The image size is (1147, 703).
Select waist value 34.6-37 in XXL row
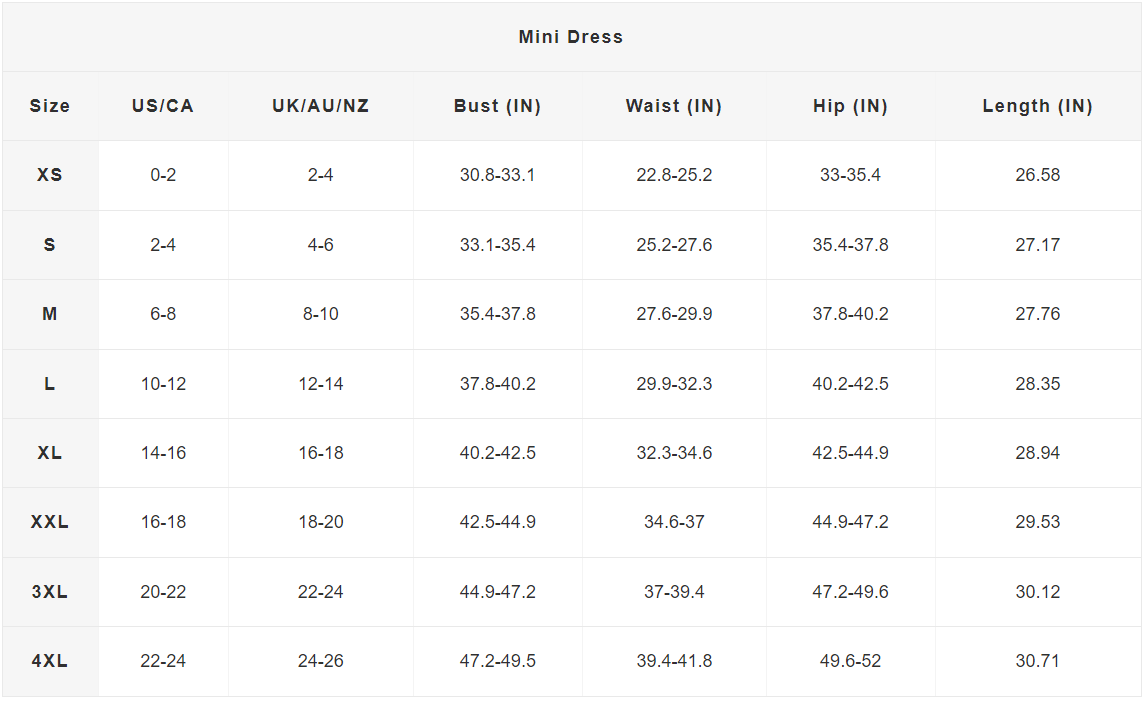pyautogui.click(x=674, y=522)
